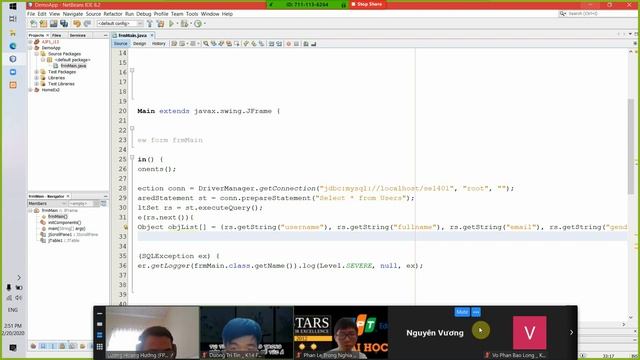
Task: Click the red Start Macro Recording icon
Action: click(x=289, y=44)
